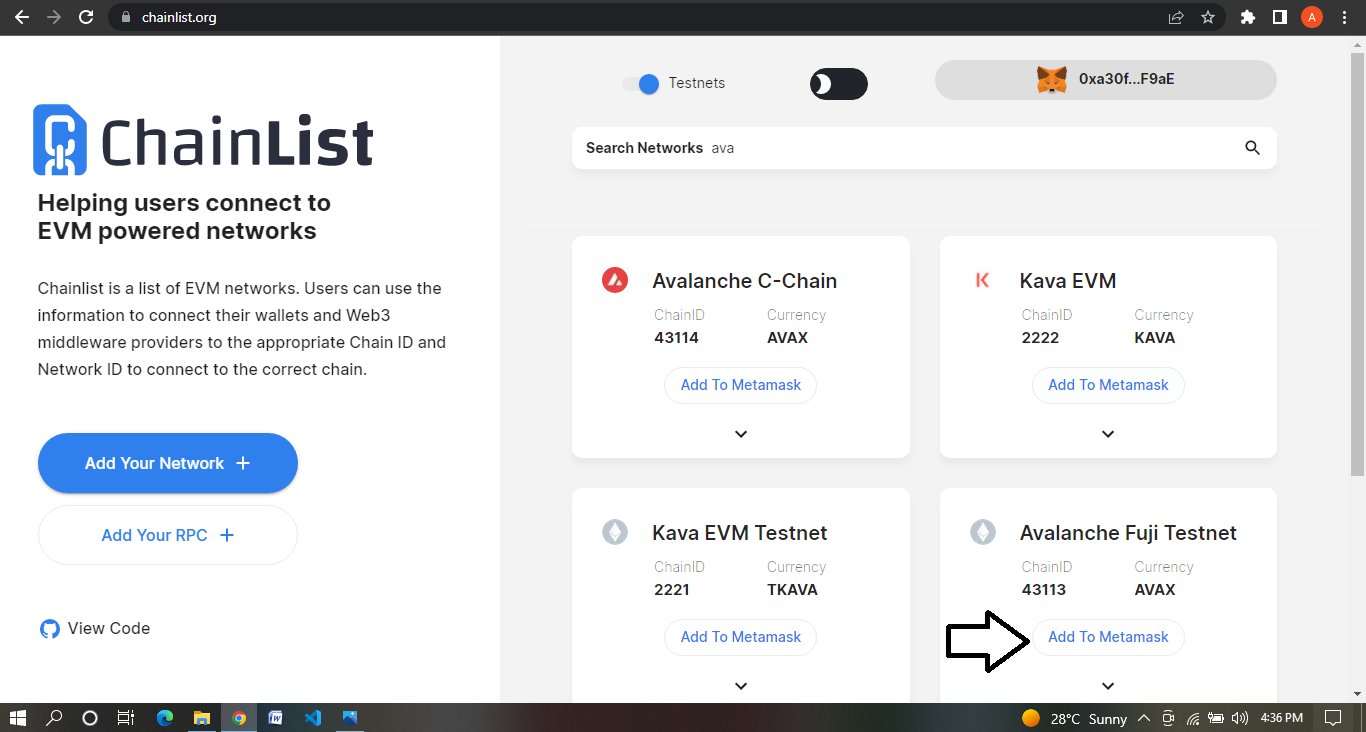The image size is (1366, 732).
Task: Click the battery tray icon
Action: (x=1216, y=718)
